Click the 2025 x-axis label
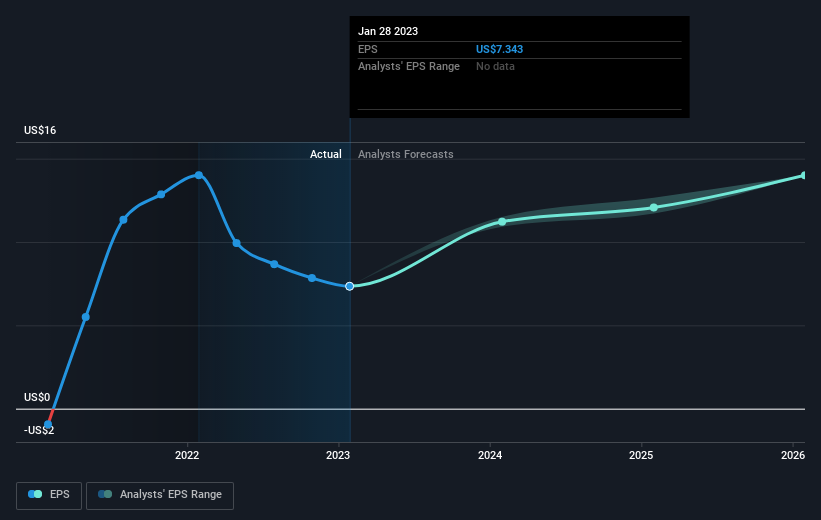The height and width of the screenshot is (520, 821). pos(641,455)
